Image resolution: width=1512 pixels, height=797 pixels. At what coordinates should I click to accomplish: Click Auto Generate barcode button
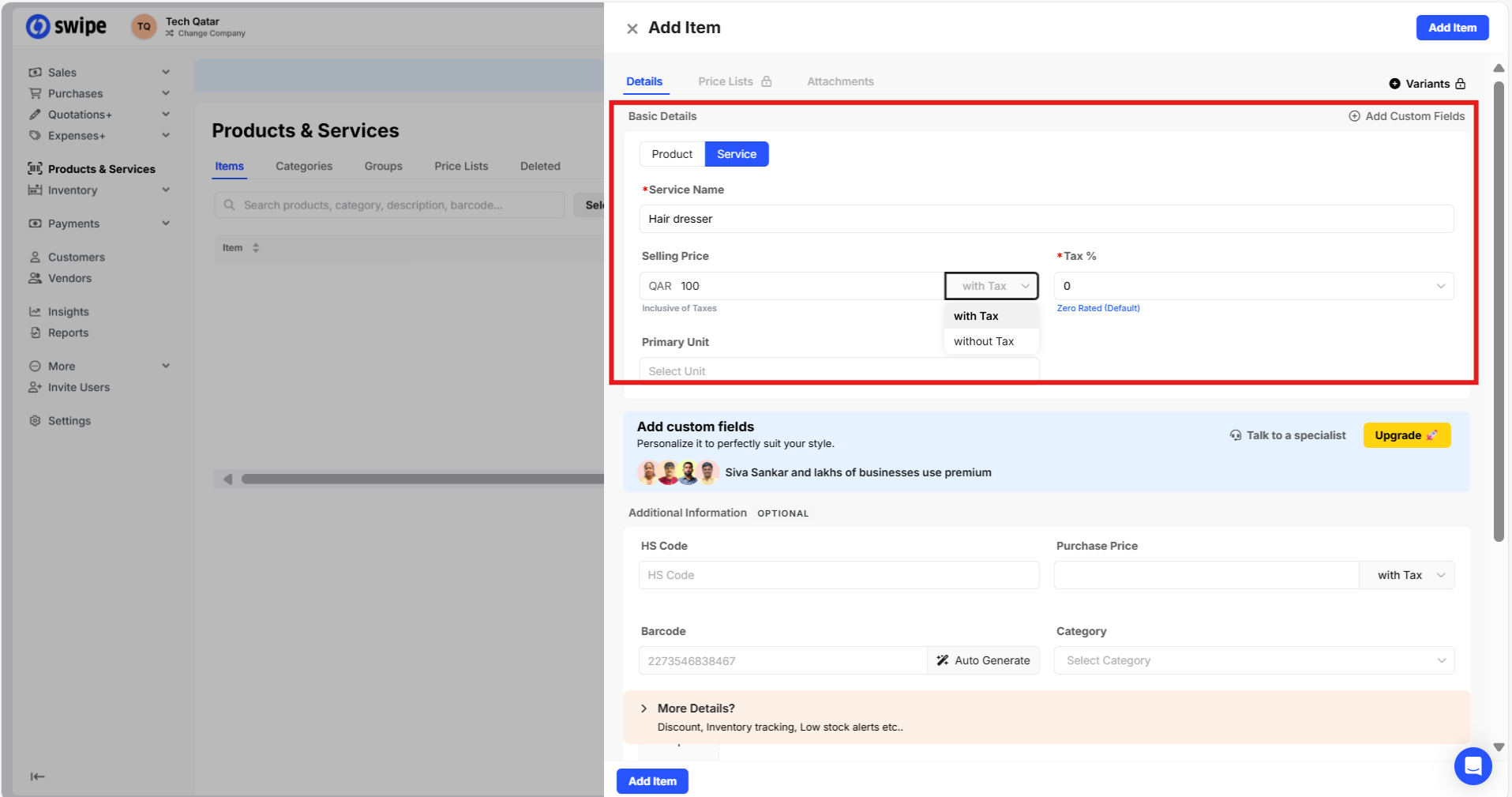coord(983,660)
